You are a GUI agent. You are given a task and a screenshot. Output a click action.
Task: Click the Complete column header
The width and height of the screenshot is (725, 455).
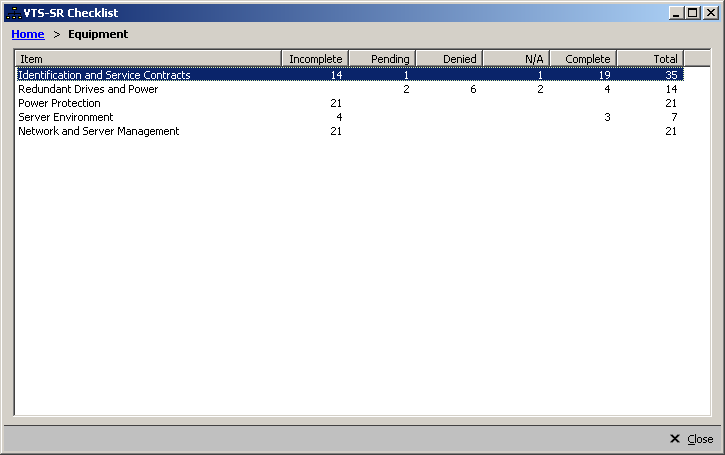(x=583, y=59)
